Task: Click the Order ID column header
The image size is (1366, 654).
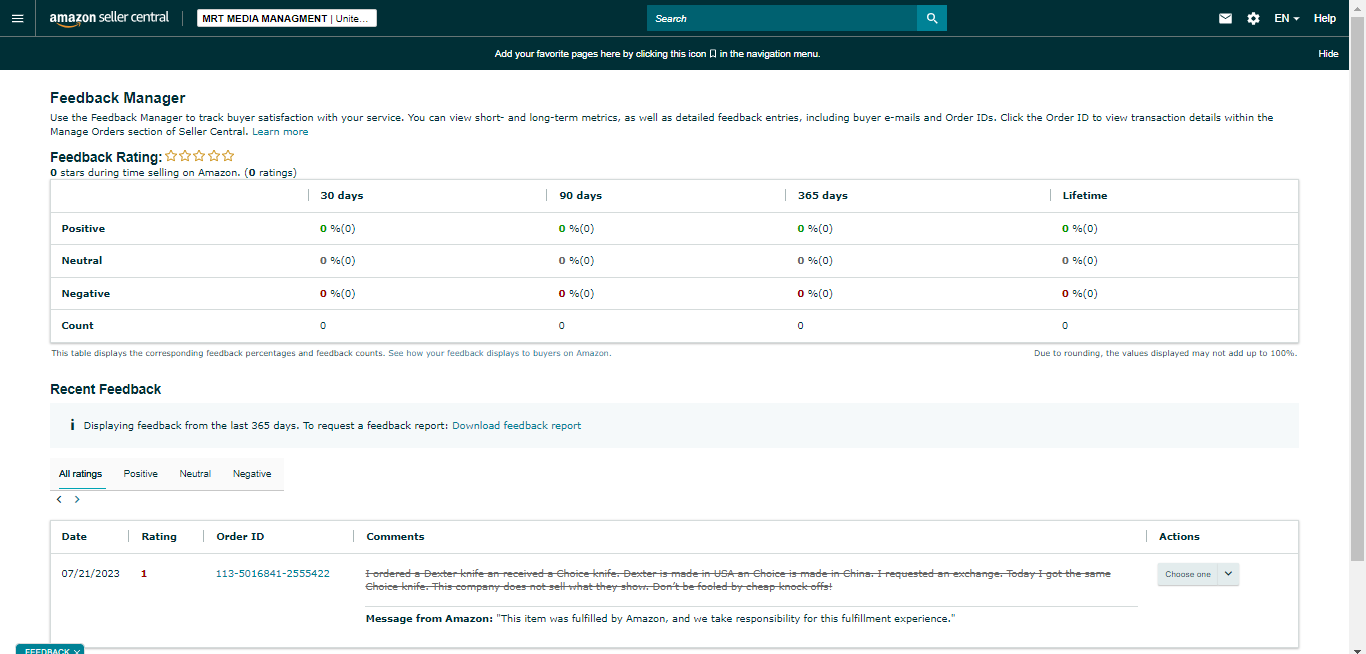Action: [240, 537]
